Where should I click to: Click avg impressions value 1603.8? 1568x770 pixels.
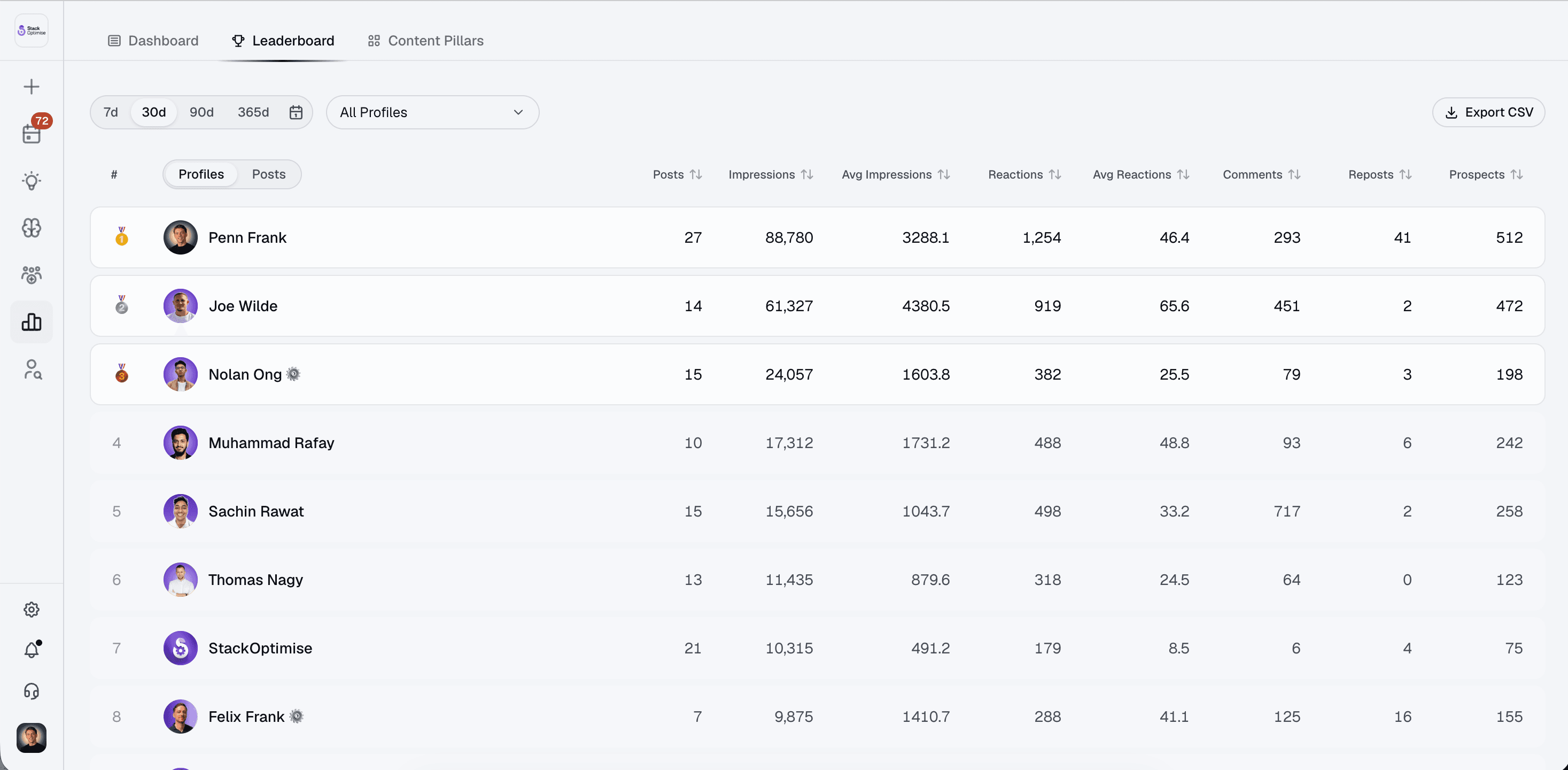(x=926, y=374)
